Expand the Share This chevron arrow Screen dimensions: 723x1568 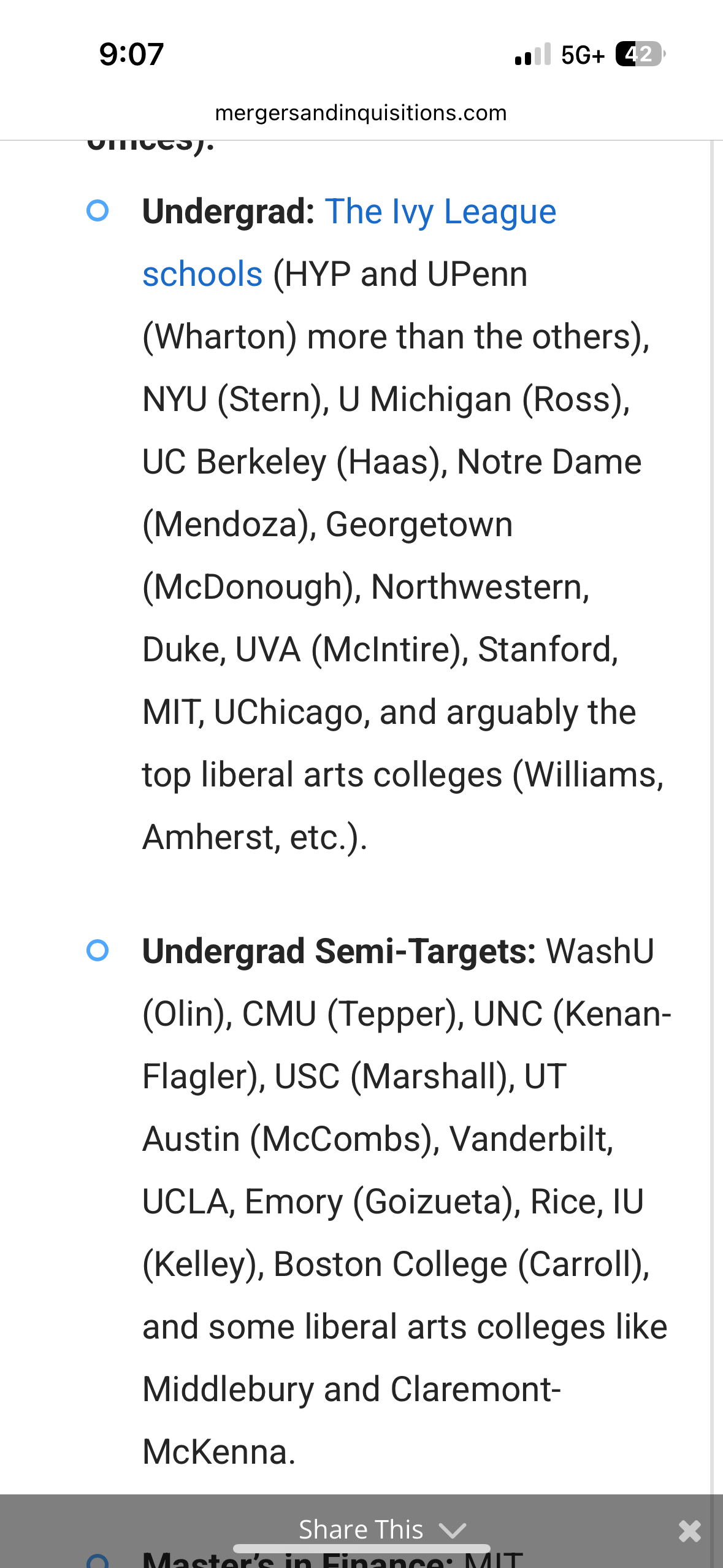[x=453, y=1531]
